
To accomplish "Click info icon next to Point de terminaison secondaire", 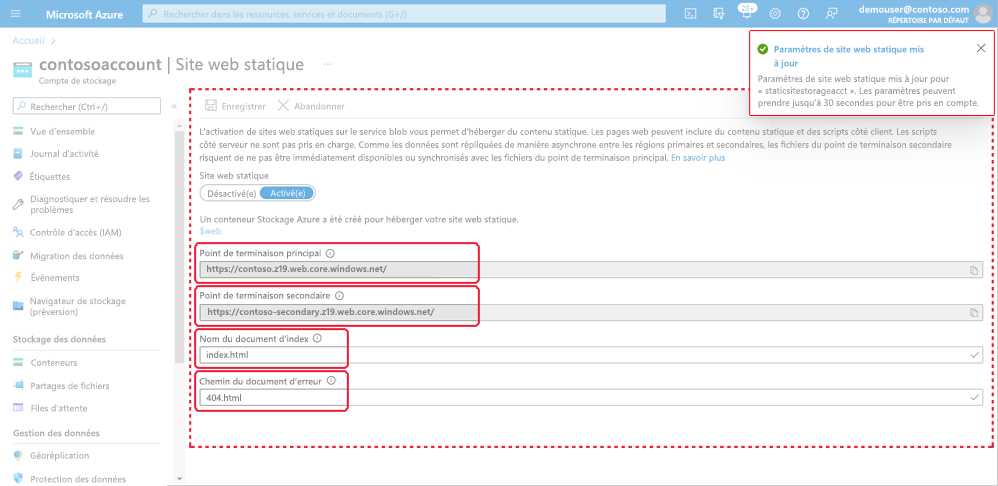I will (x=339, y=296).
